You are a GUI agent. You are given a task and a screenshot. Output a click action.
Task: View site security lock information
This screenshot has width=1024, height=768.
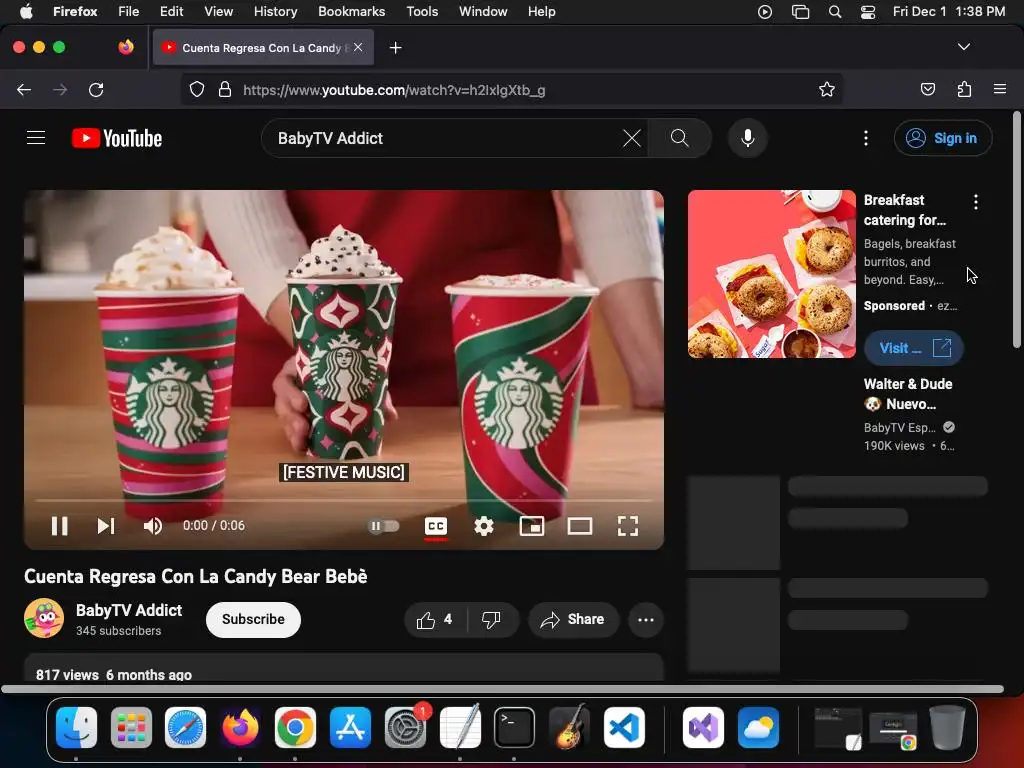[225, 89]
